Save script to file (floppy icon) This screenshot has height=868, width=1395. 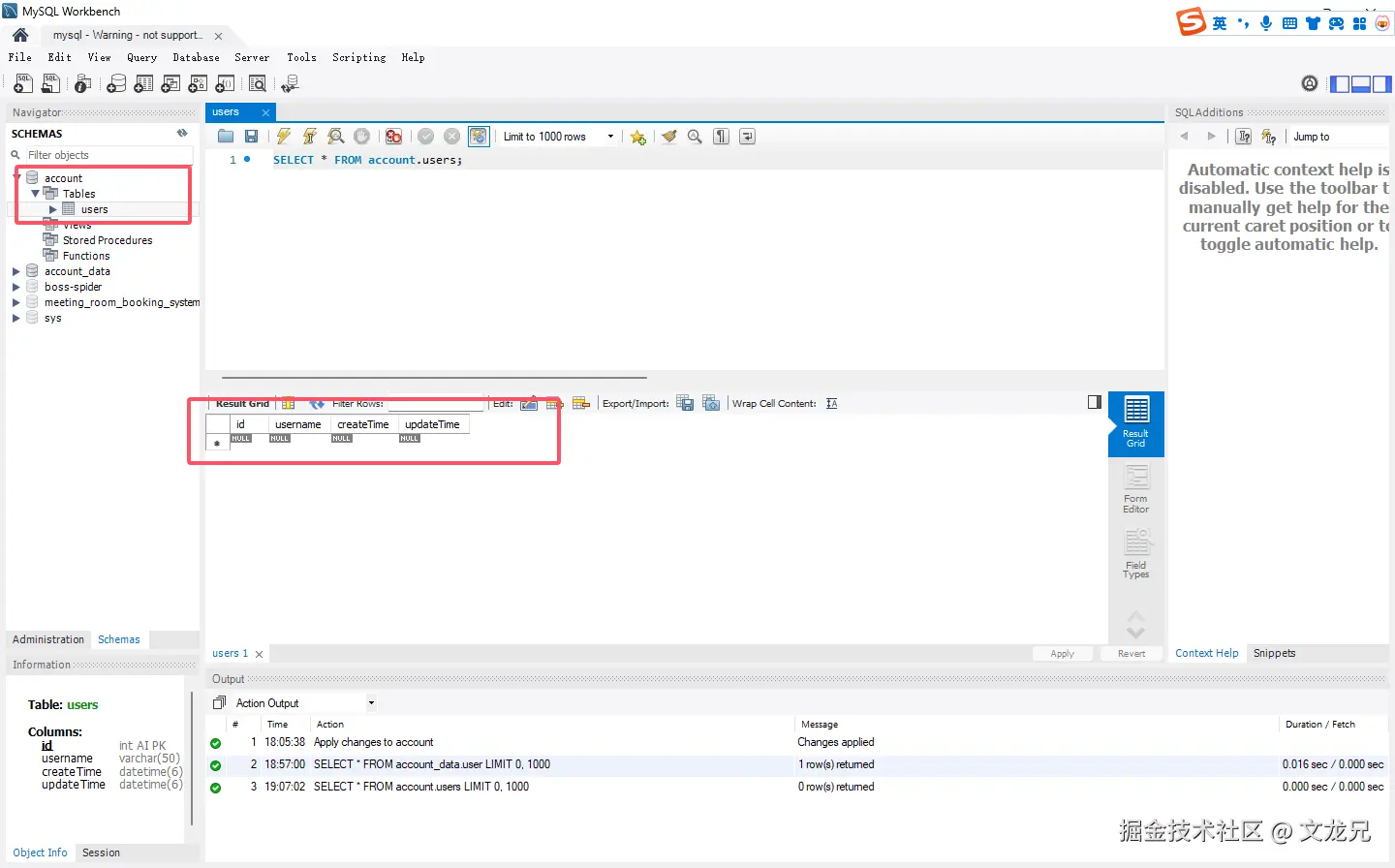coord(251,137)
